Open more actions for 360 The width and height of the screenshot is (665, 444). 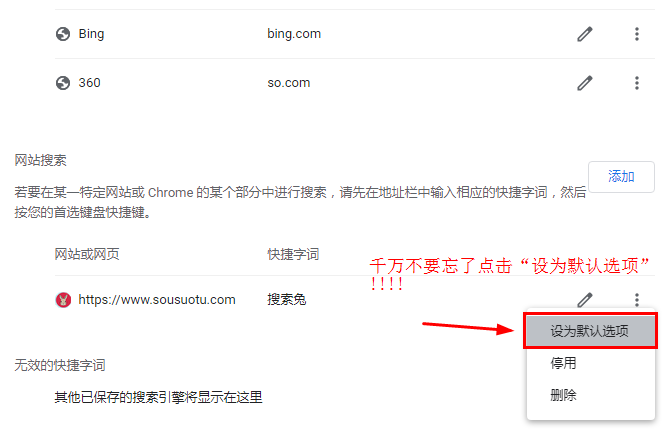click(637, 83)
